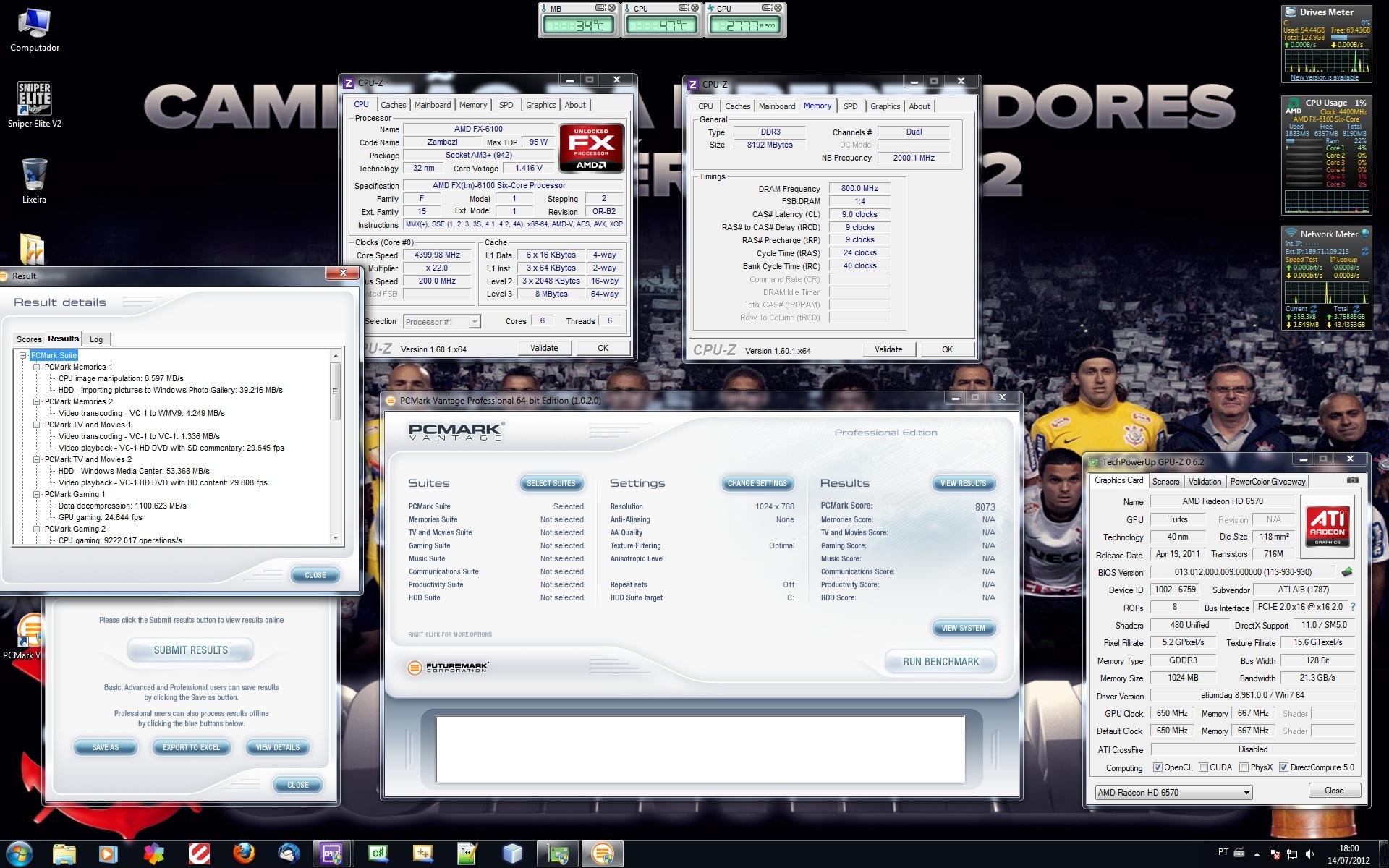
Task: Click the results tree vertical scrollbar thumb
Action: [335, 391]
